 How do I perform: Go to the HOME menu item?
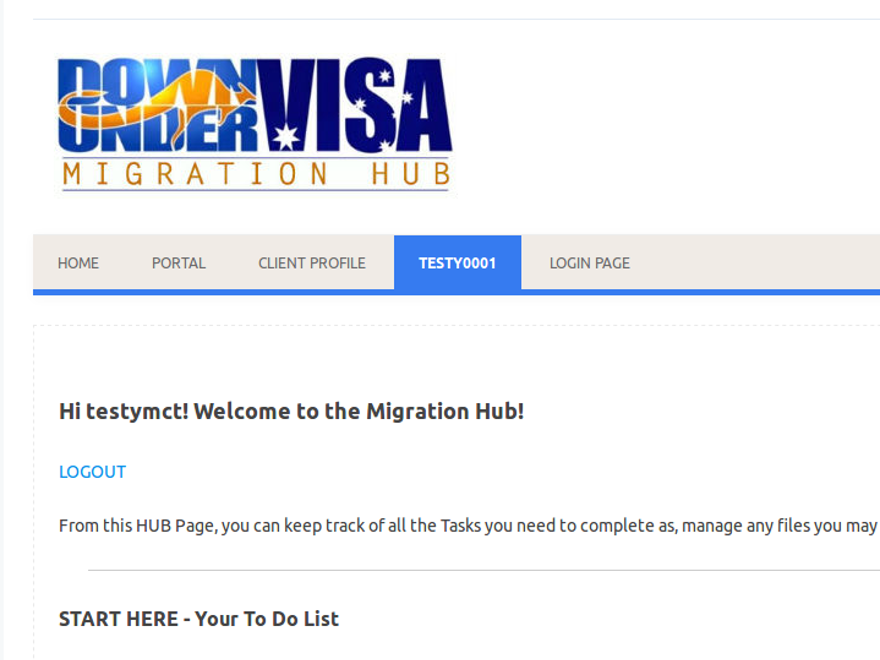[x=78, y=263]
